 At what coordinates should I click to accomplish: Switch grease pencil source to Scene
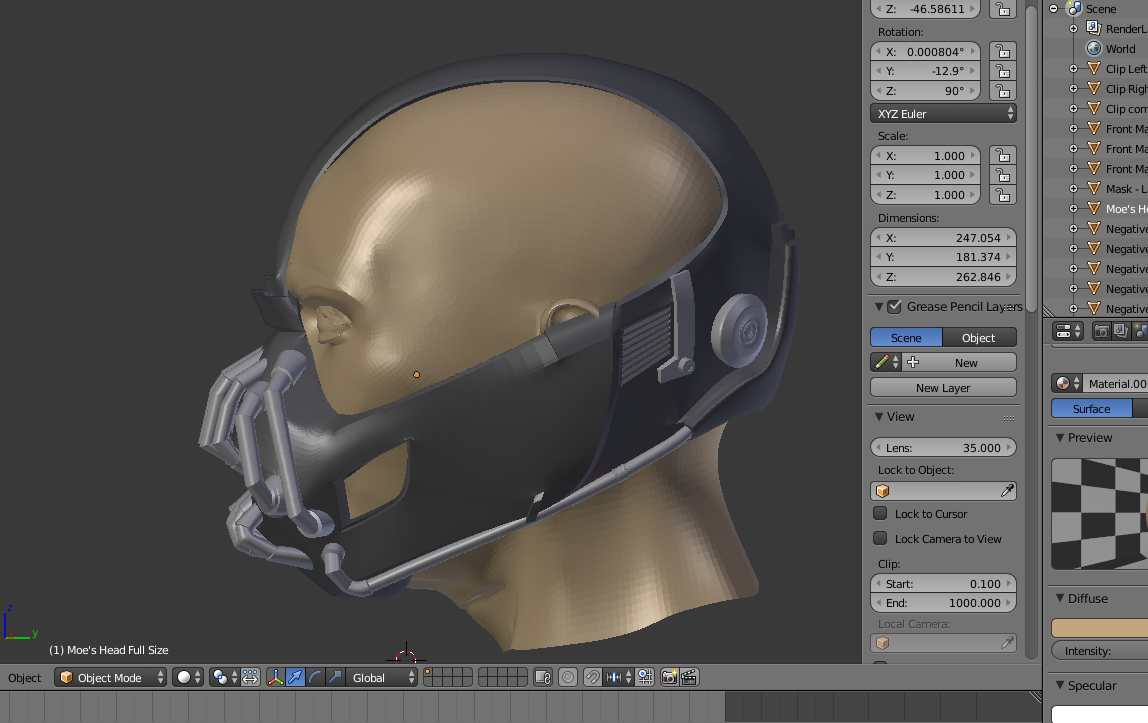pyautogui.click(x=906, y=337)
